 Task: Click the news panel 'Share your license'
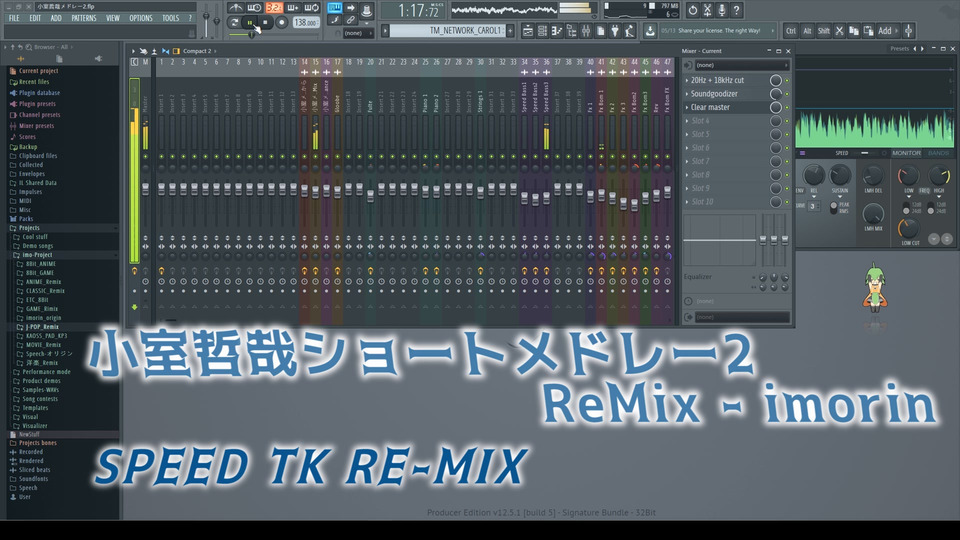point(718,31)
